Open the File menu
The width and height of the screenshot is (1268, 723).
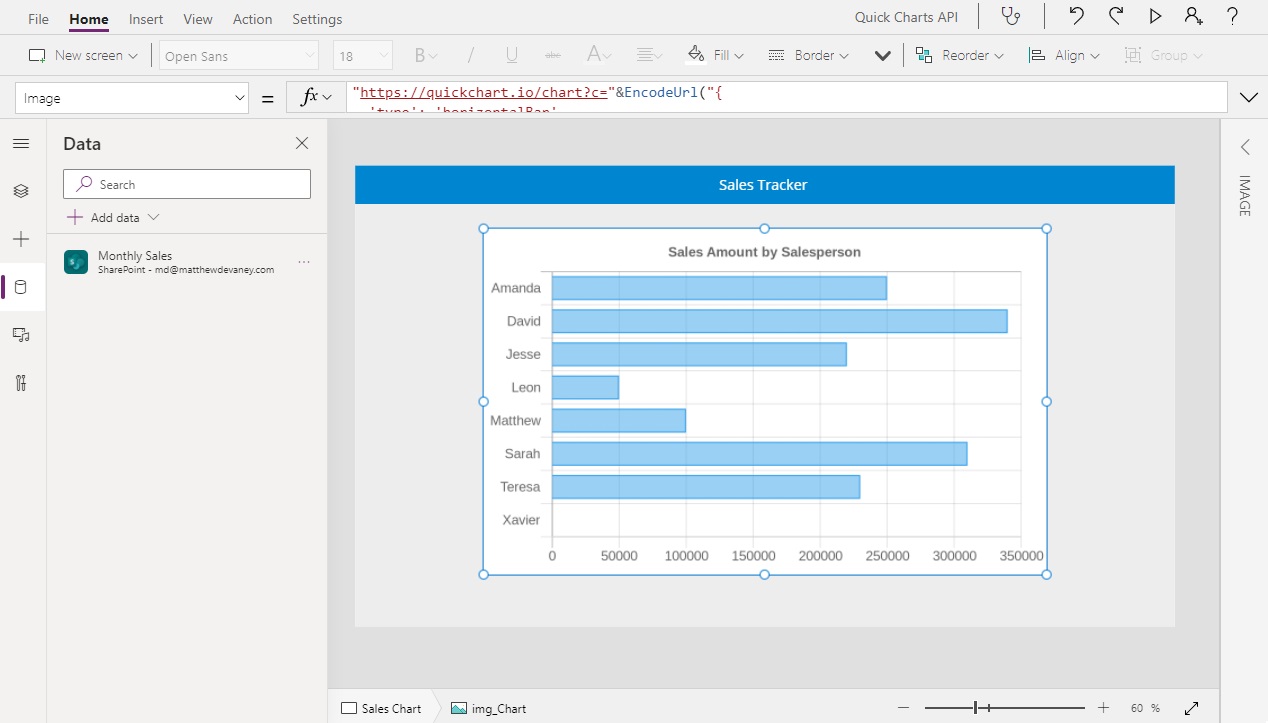pyautogui.click(x=38, y=19)
